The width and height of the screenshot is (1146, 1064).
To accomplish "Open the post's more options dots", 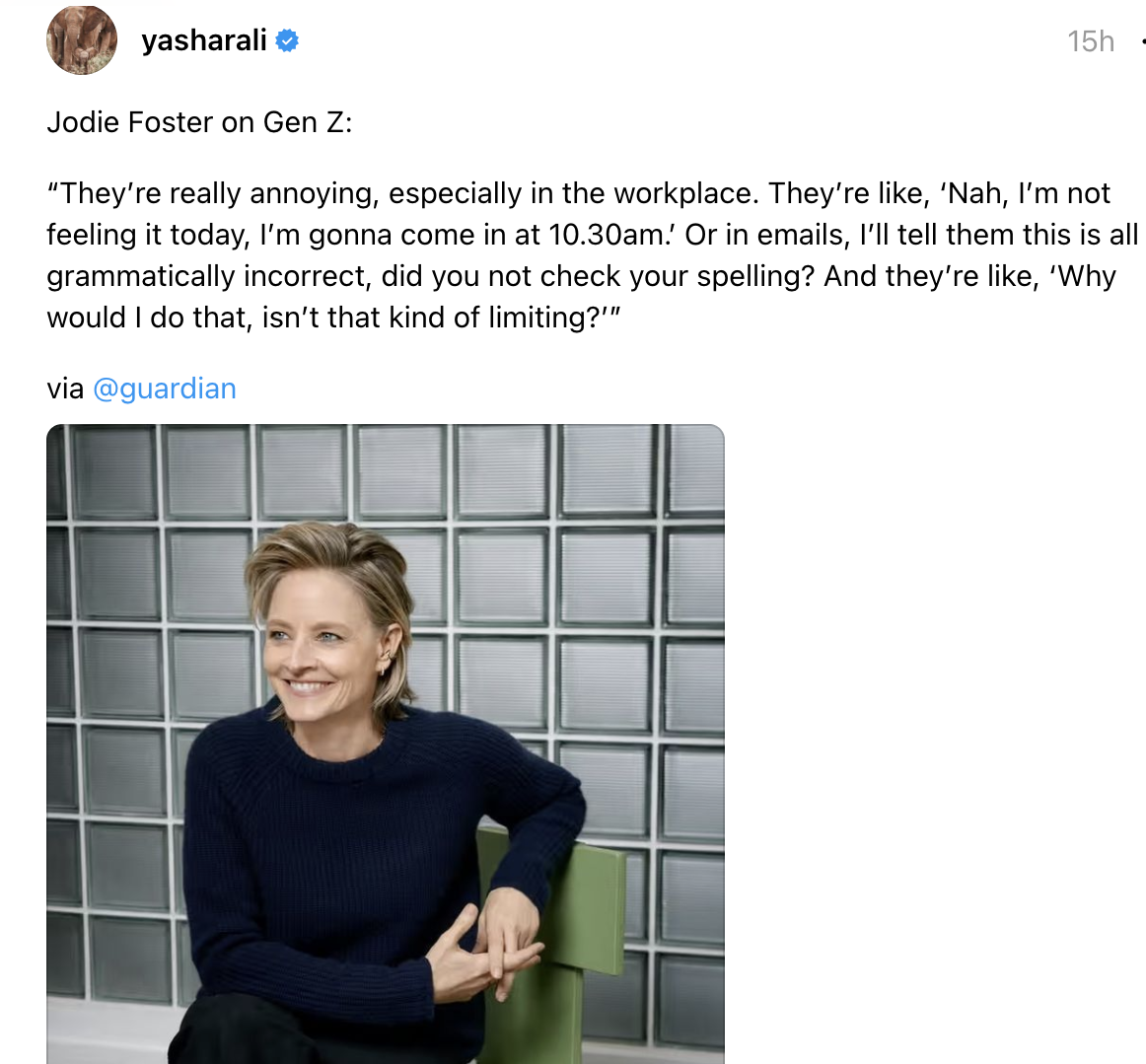I will click(1141, 41).
